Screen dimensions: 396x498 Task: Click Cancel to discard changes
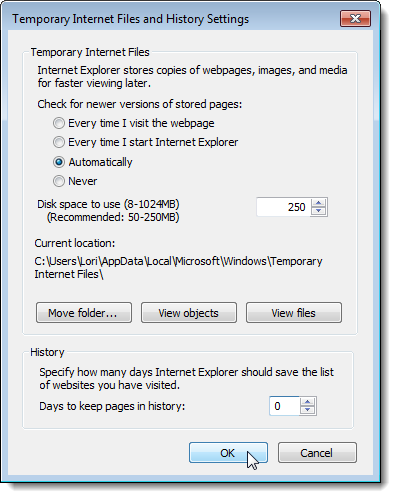[317, 453]
